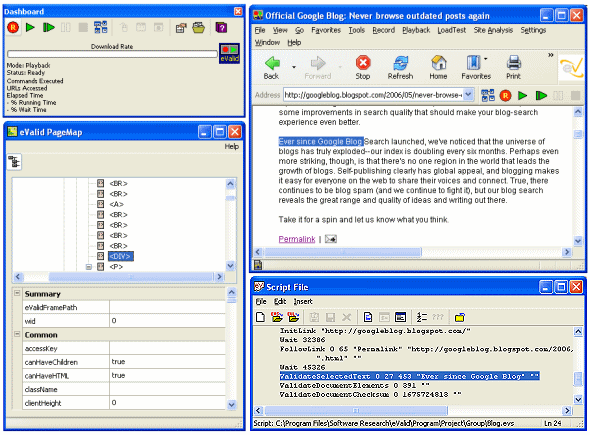Open the Settings menu in browser
Image resolution: width=590 pixels, height=435 pixels.
pyautogui.click(x=533, y=30)
